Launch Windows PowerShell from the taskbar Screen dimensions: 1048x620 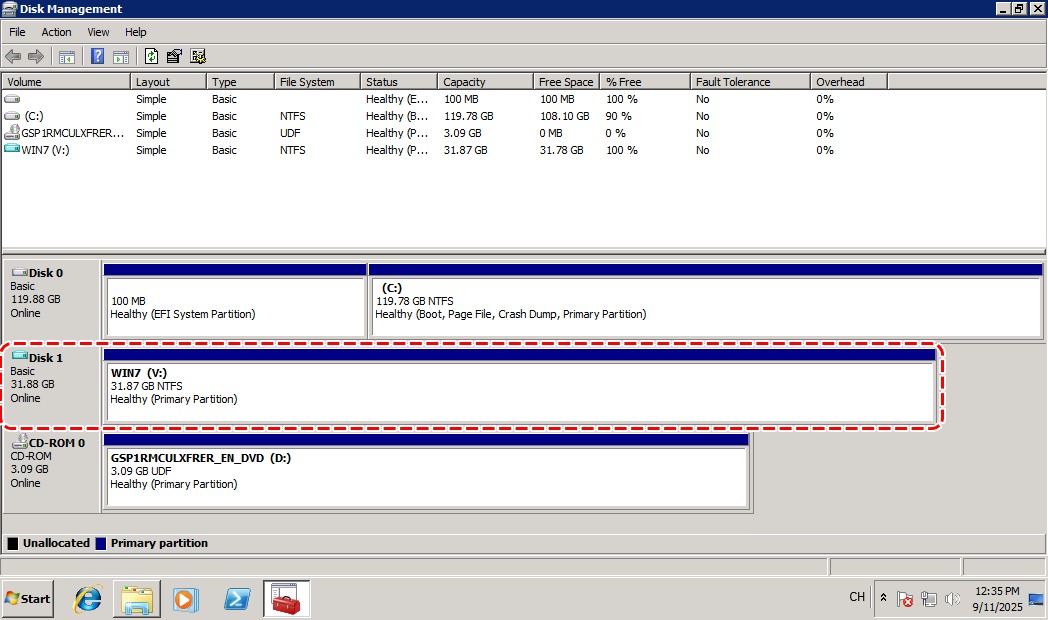237,598
